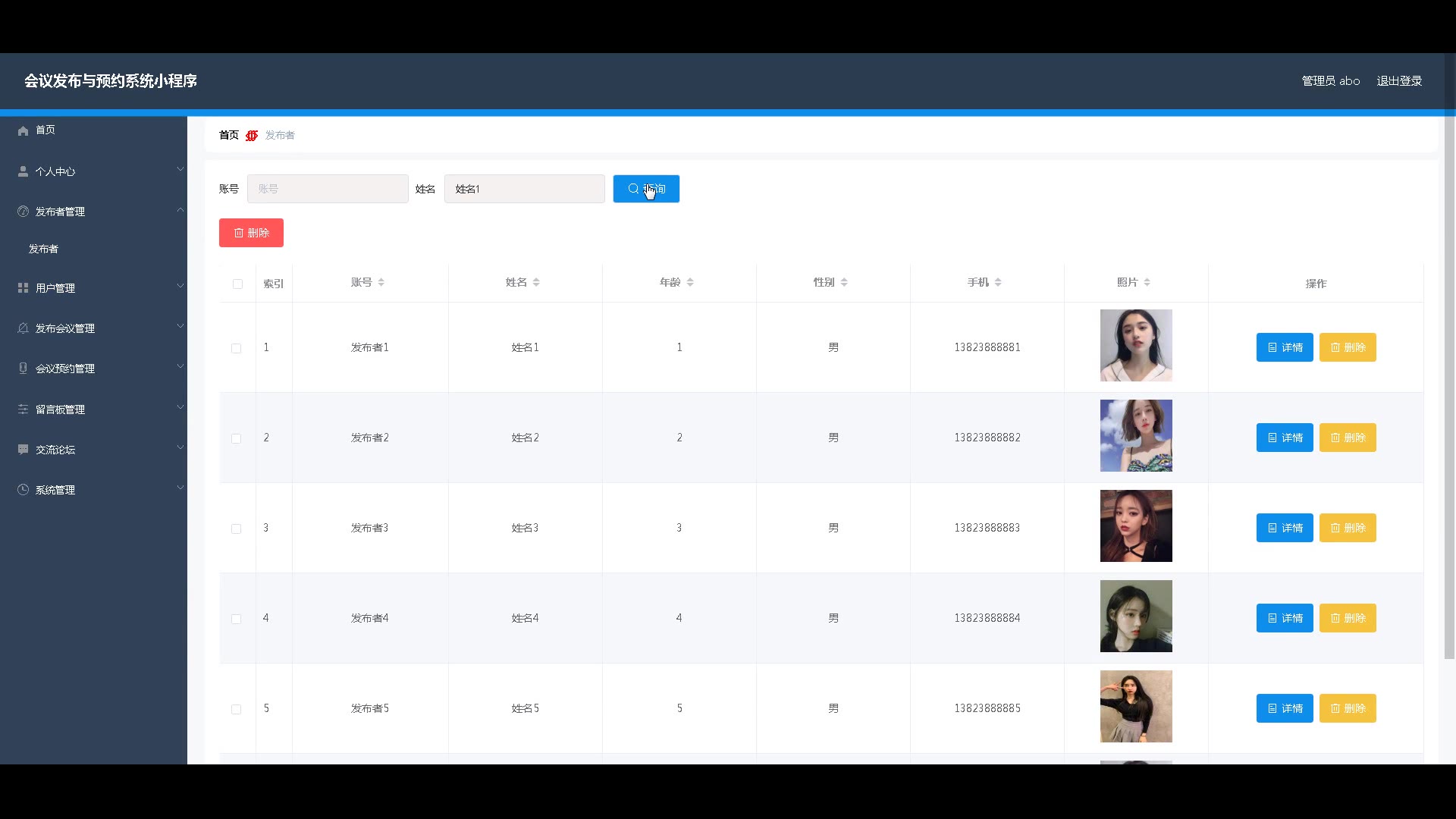Click the 退出登录 logout link

pyautogui.click(x=1398, y=81)
